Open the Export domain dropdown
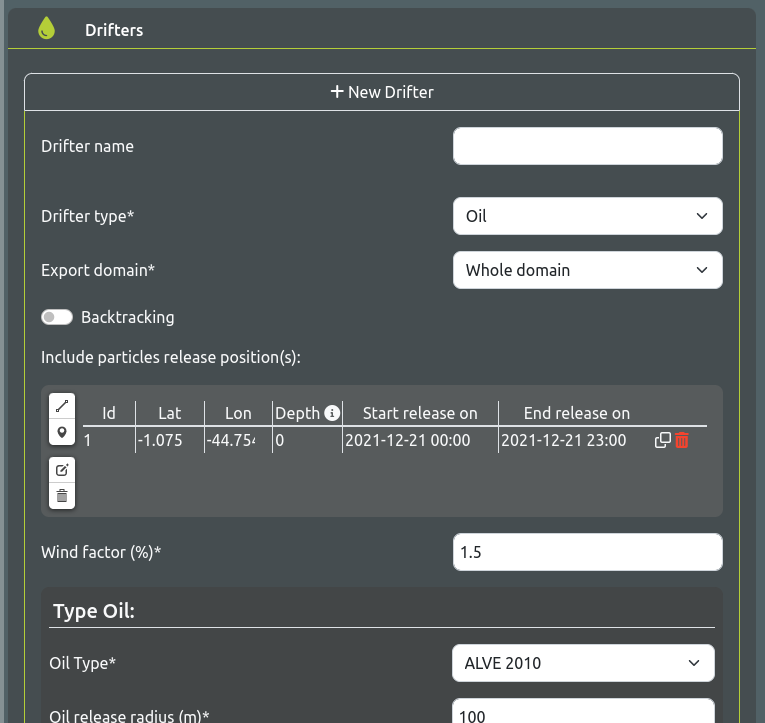765x723 pixels. (x=587, y=270)
